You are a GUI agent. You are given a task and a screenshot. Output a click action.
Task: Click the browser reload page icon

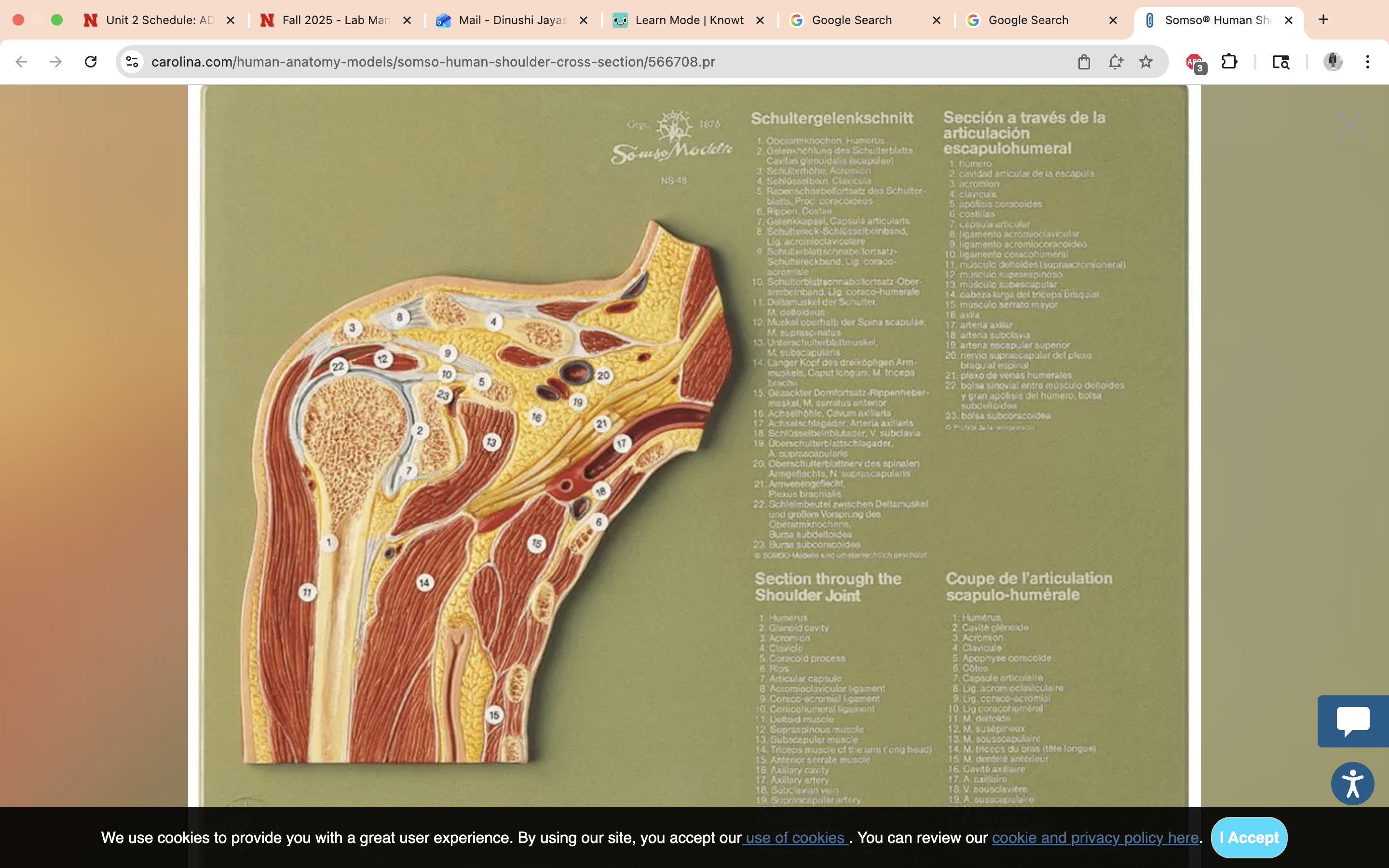point(91,61)
